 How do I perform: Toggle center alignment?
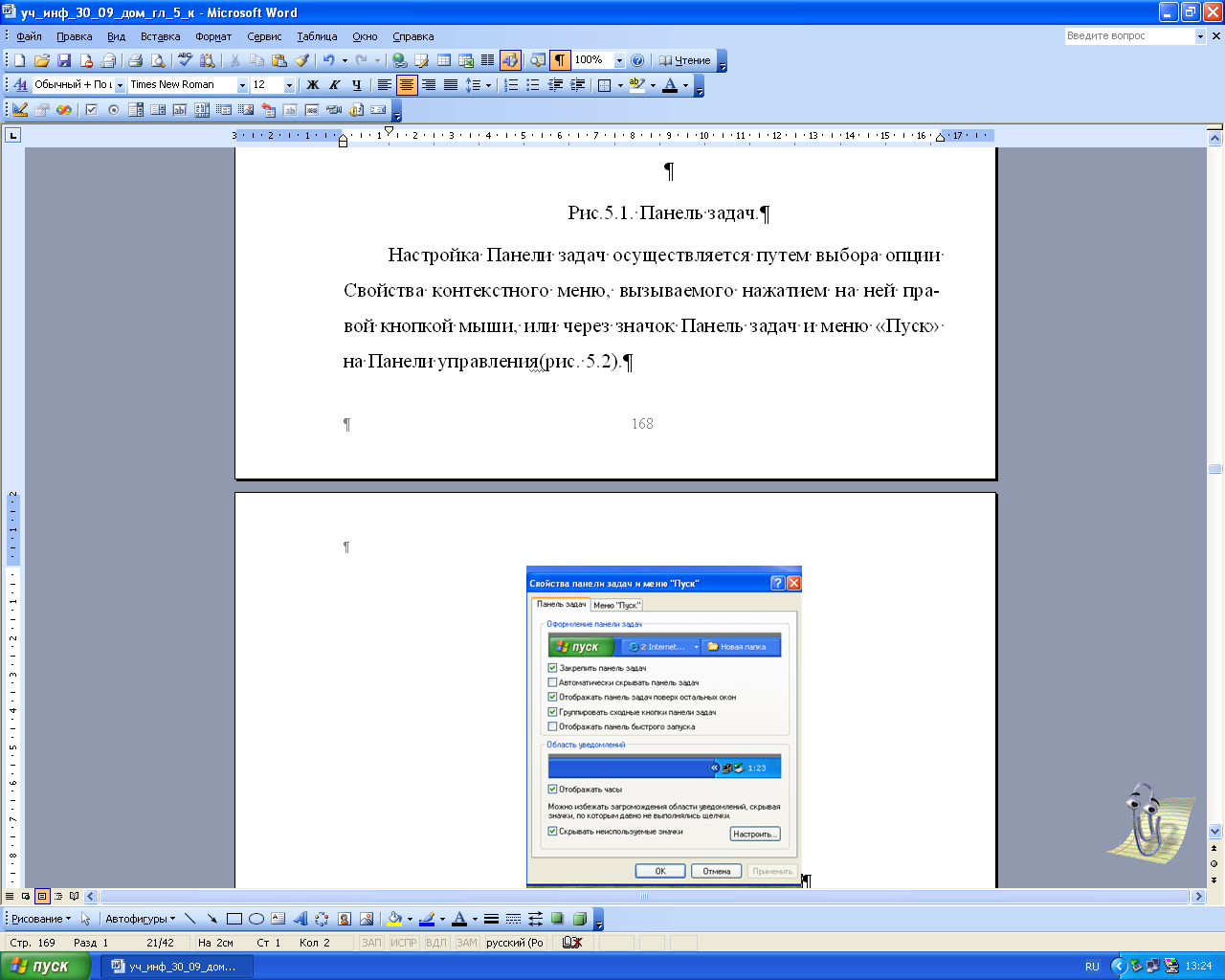click(406, 85)
